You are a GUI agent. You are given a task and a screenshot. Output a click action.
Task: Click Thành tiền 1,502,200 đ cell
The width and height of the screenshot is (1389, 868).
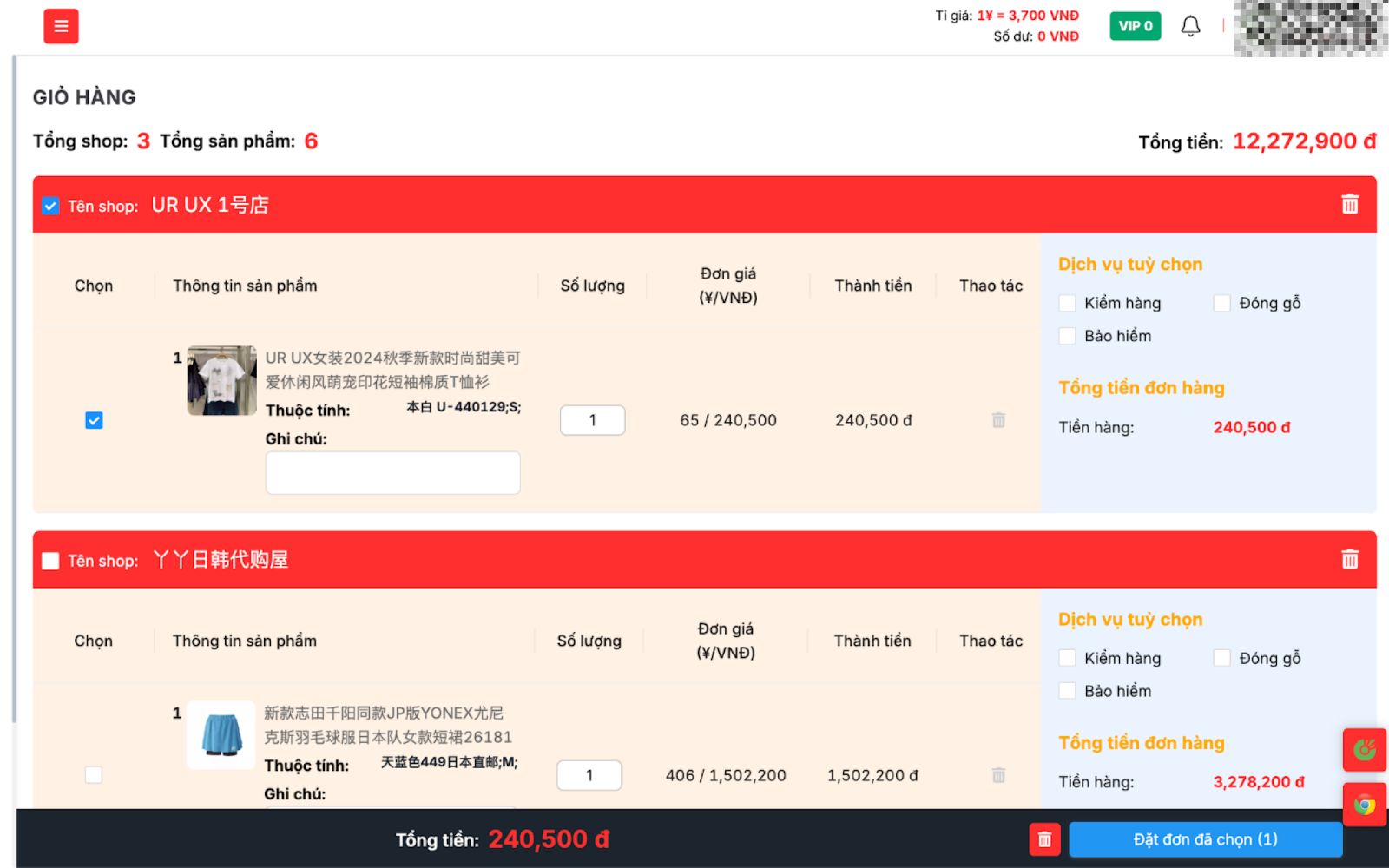tap(872, 775)
